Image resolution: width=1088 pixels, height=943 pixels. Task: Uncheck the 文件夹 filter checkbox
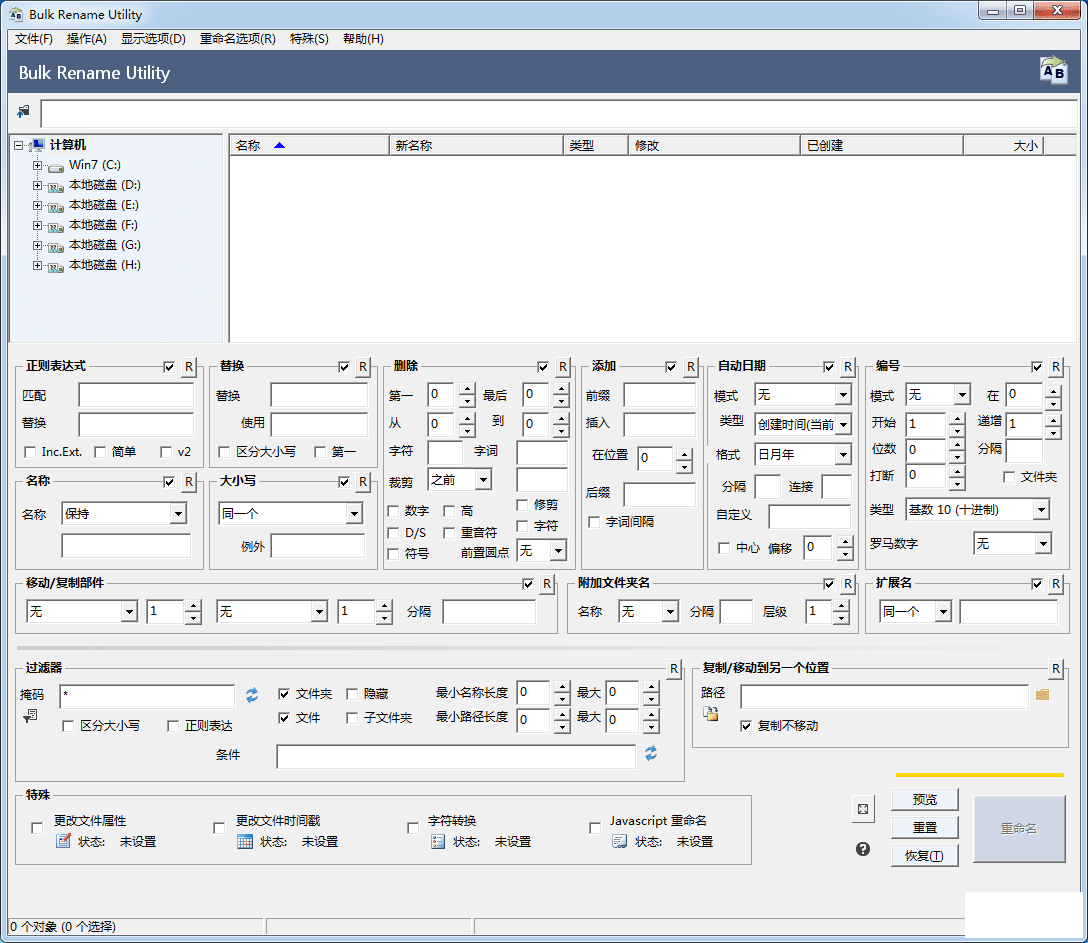tap(284, 693)
